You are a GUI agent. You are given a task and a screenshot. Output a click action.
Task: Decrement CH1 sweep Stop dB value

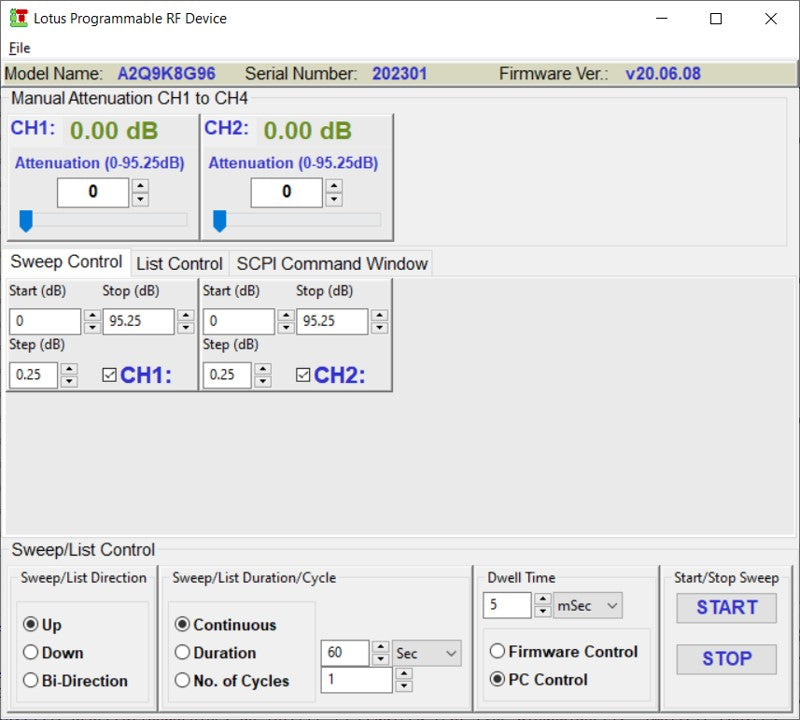[185, 328]
